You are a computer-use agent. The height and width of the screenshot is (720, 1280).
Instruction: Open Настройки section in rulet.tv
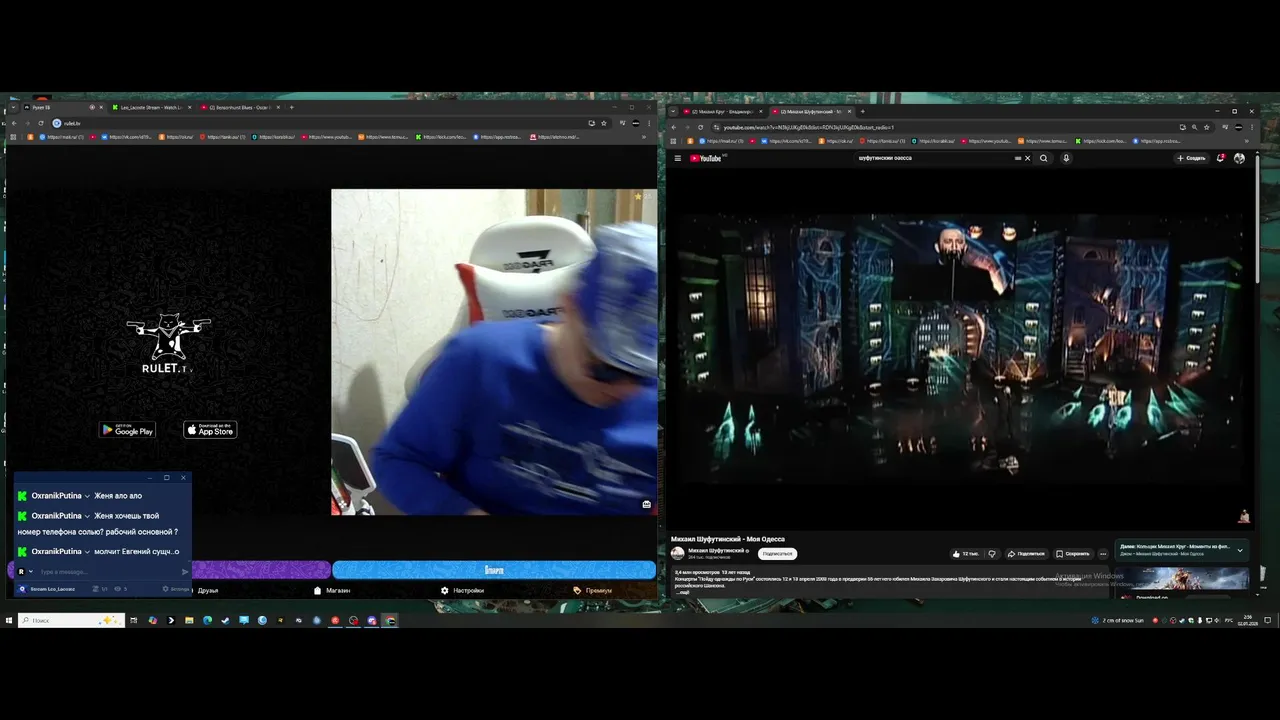[462, 591]
